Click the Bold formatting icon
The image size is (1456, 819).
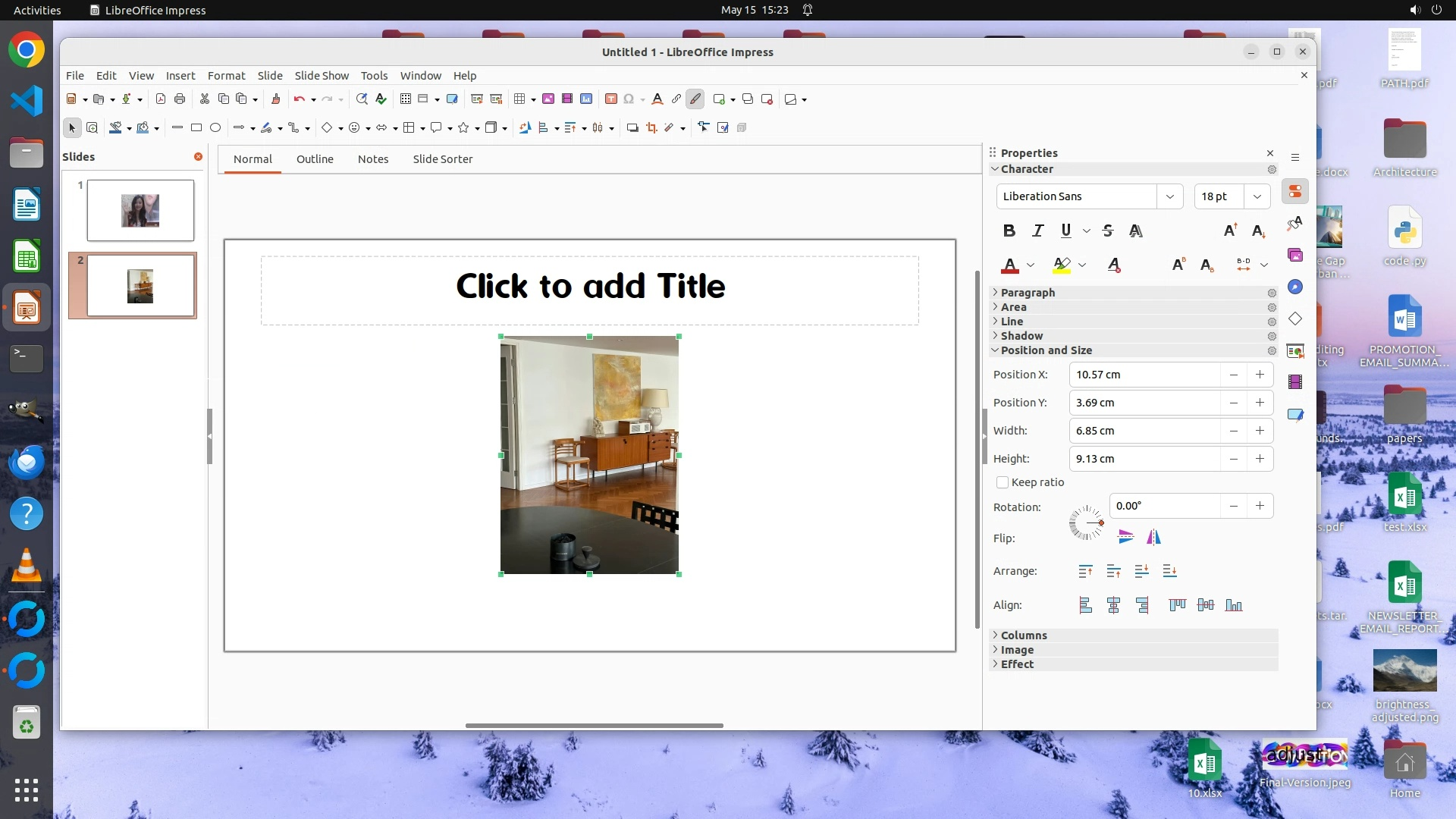click(x=1009, y=231)
